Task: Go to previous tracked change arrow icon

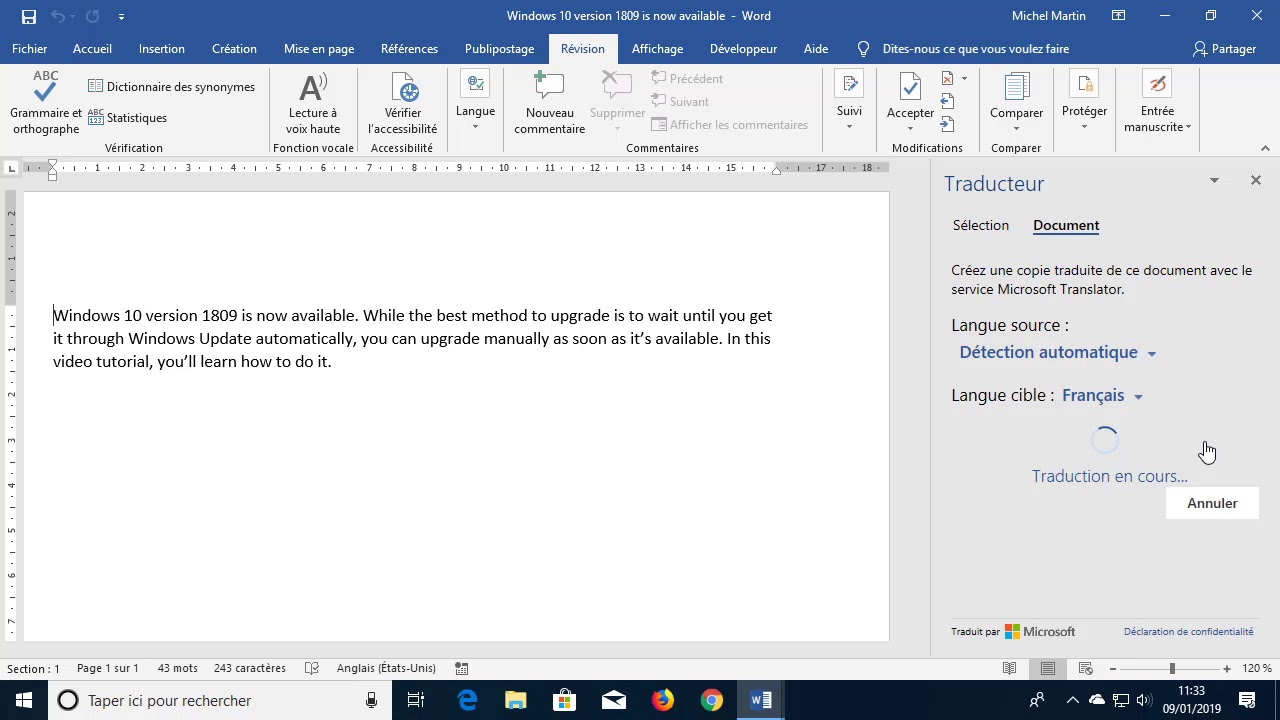Action: 948,101
